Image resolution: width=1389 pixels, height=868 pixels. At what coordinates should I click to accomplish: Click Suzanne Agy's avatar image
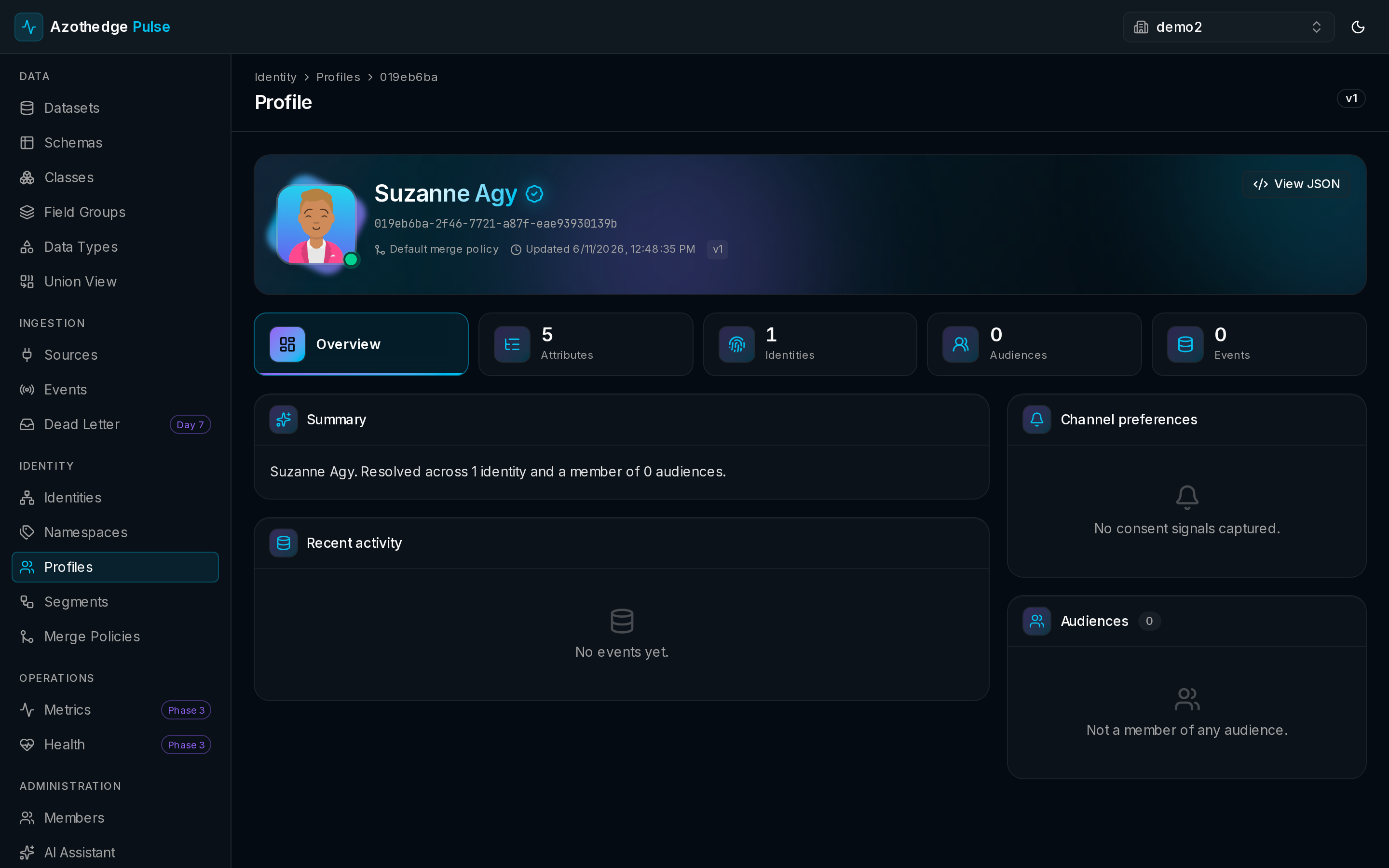click(316, 224)
